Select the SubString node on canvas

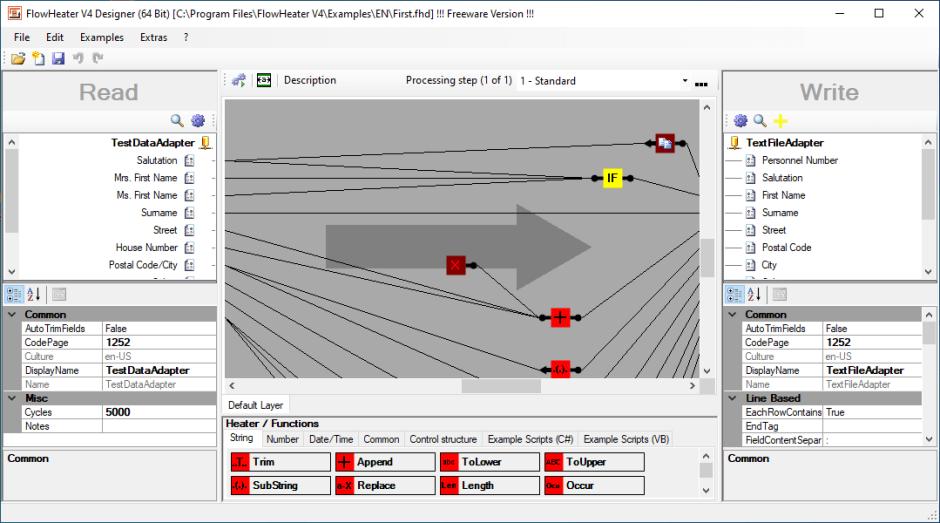click(560, 369)
